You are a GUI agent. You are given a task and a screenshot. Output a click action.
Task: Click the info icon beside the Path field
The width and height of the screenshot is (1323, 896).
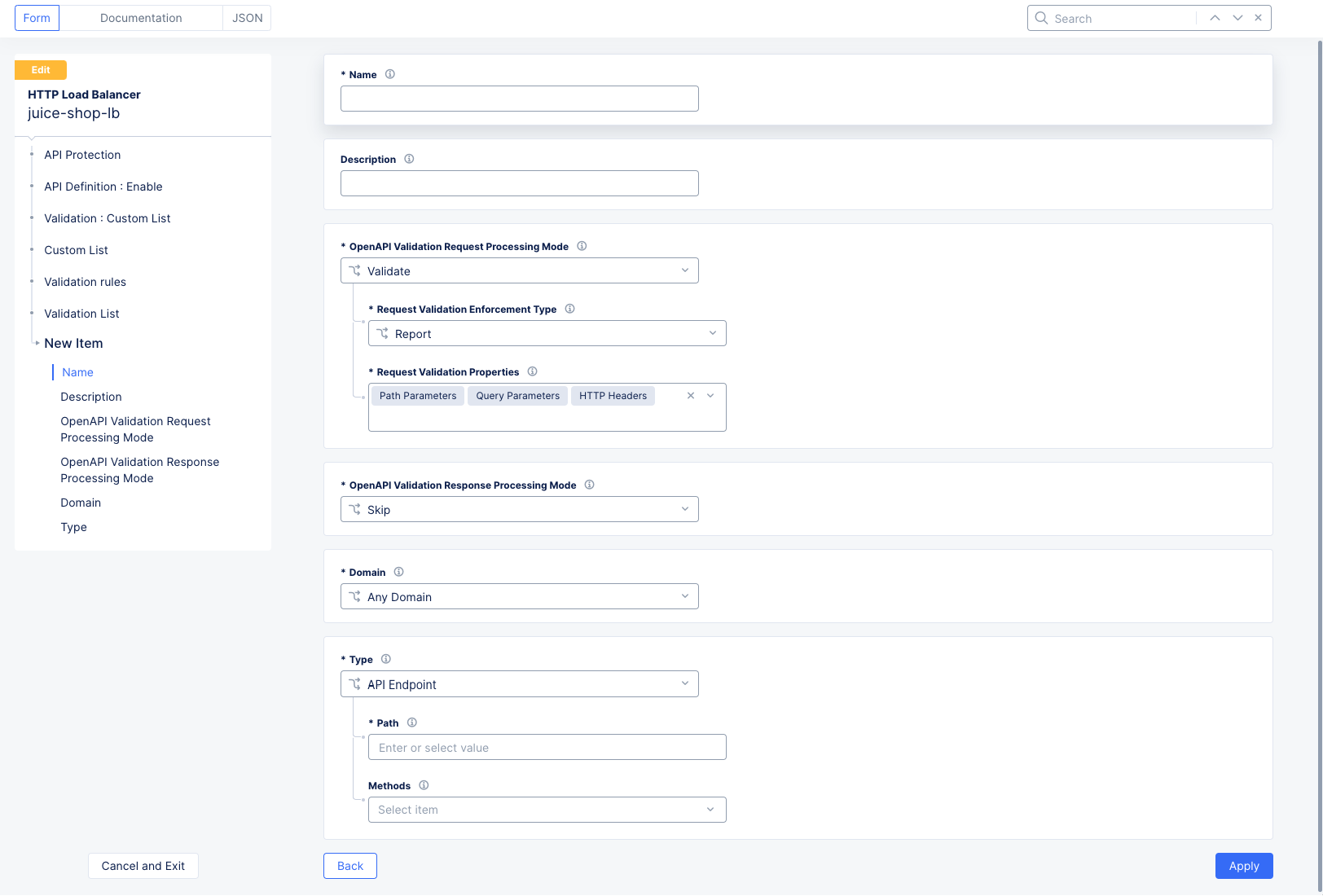point(412,723)
